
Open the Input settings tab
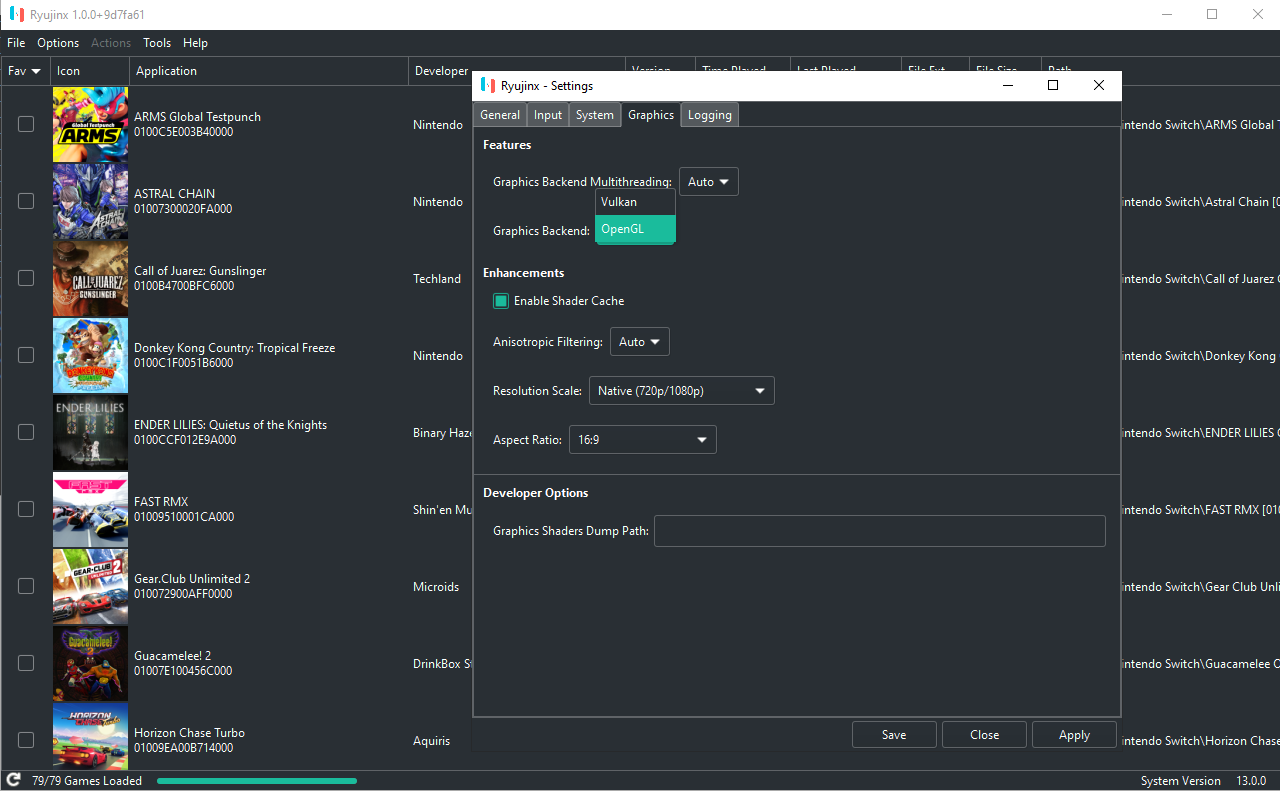click(548, 115)
